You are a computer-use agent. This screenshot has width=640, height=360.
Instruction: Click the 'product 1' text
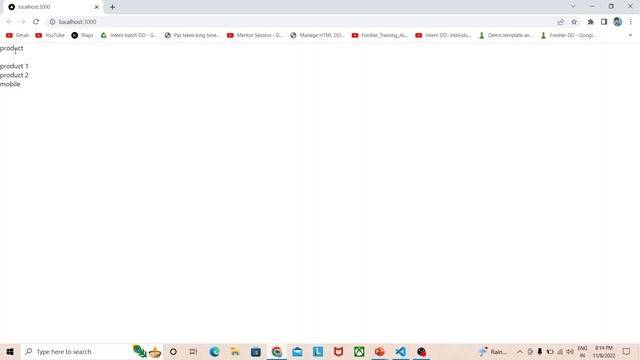pos(14,66)
